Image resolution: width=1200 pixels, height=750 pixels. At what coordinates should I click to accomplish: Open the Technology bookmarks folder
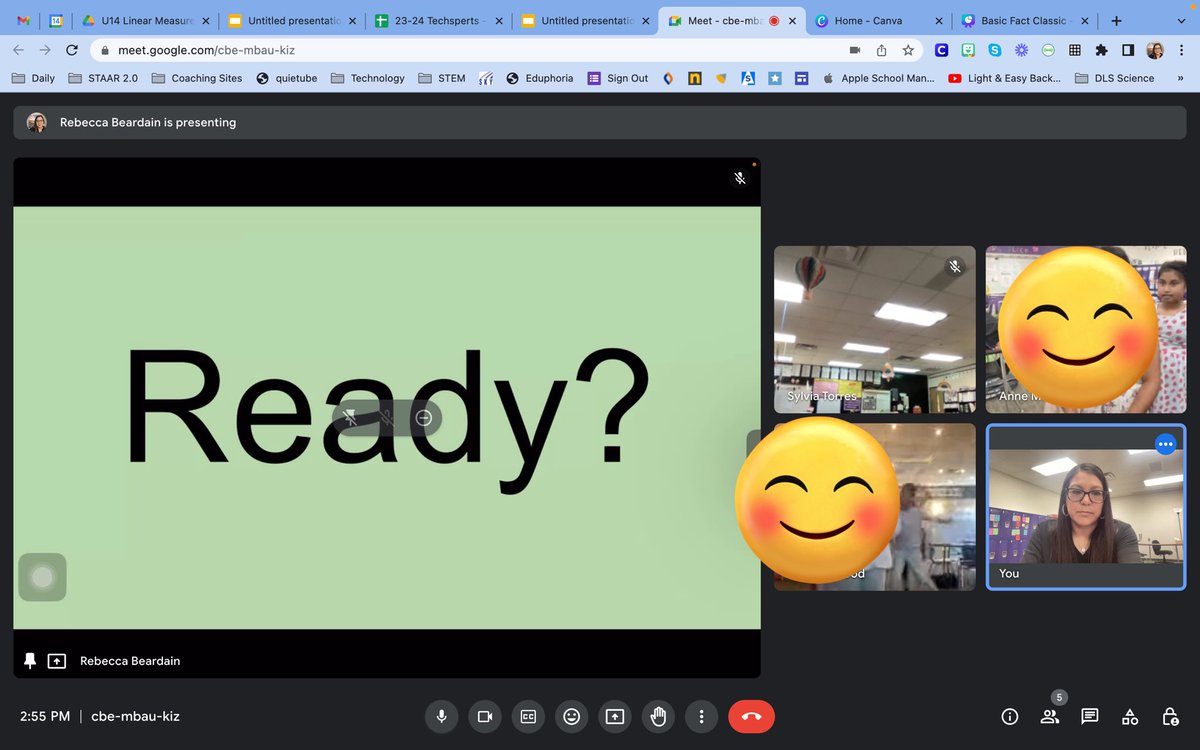tap(367, 78)
